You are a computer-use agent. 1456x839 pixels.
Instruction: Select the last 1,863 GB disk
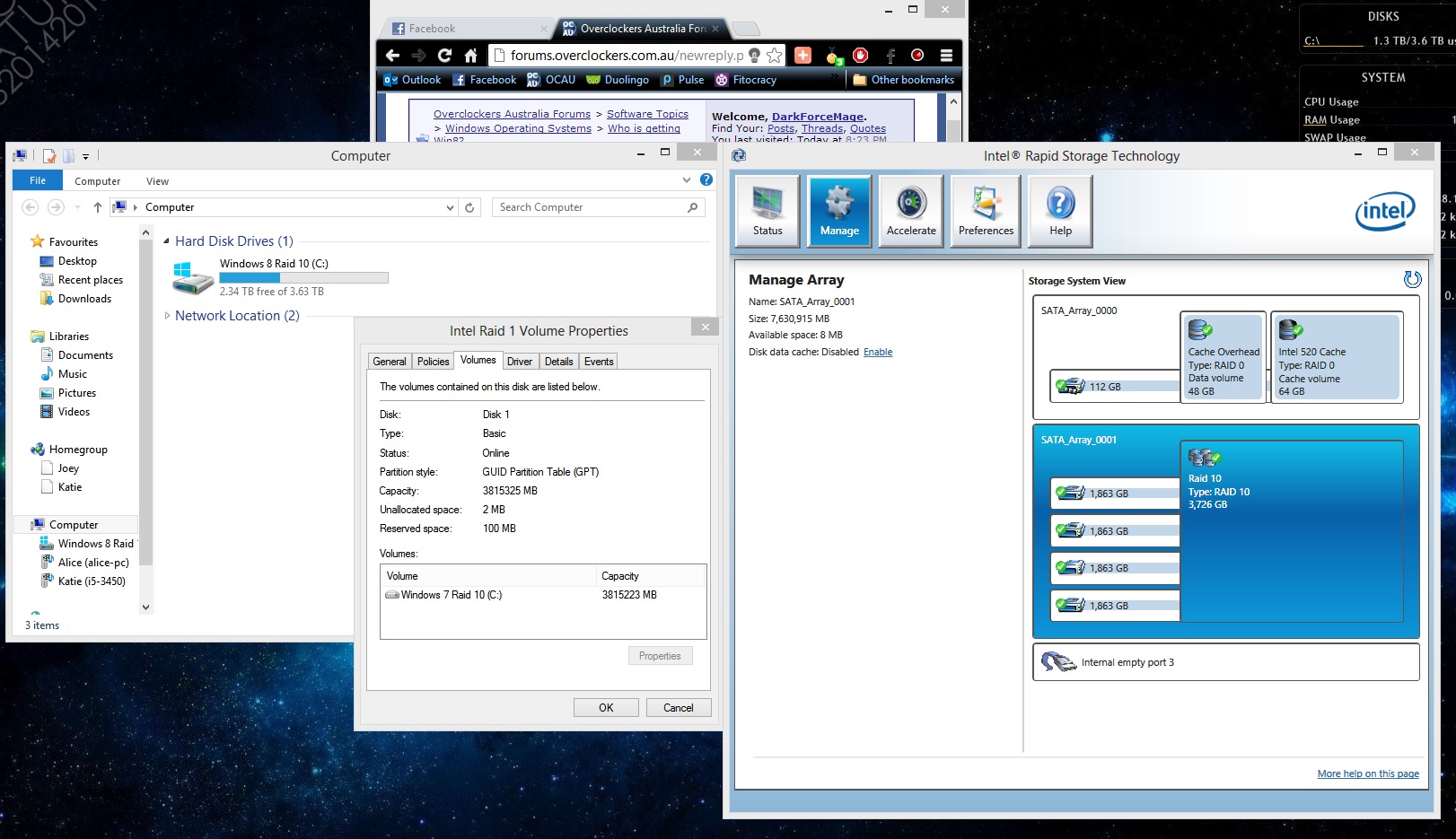(1115, 606)
